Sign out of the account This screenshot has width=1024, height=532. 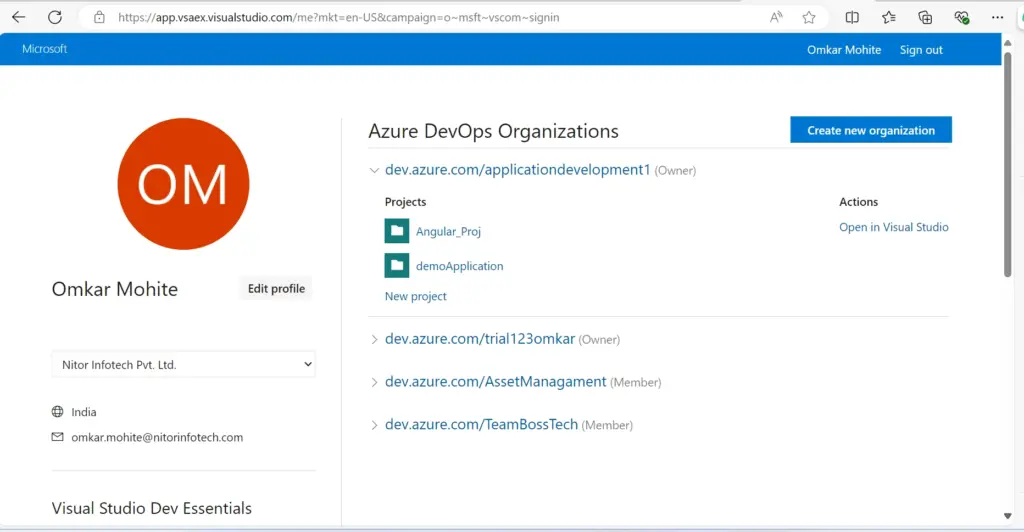pyautogui.click(x=921, y=50)
